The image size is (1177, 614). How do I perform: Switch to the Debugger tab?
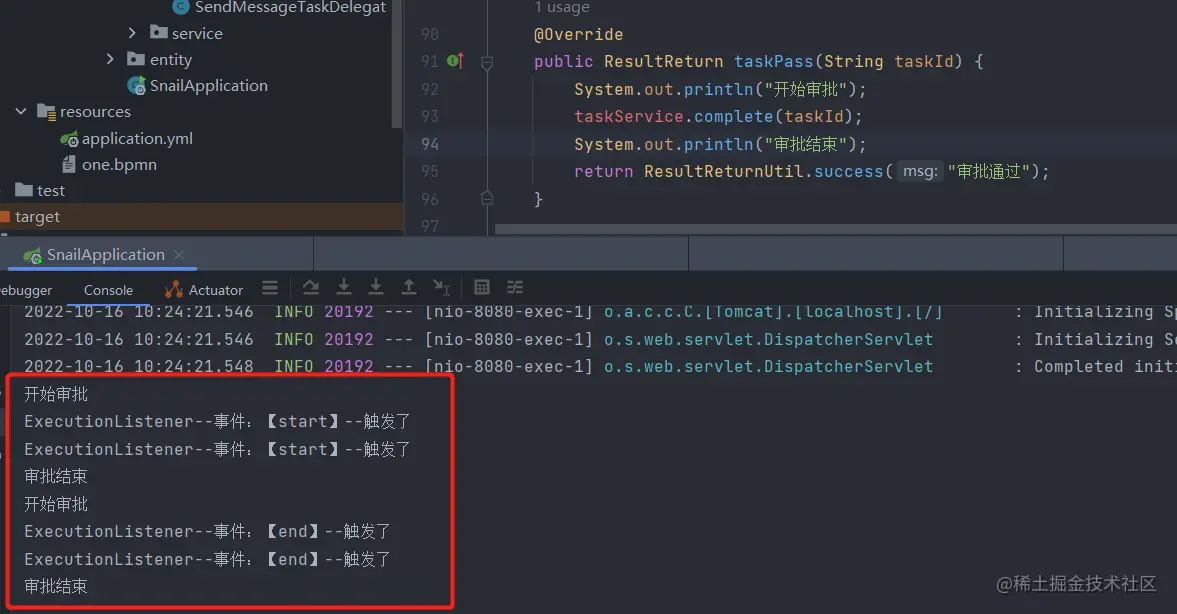point(26,290)
